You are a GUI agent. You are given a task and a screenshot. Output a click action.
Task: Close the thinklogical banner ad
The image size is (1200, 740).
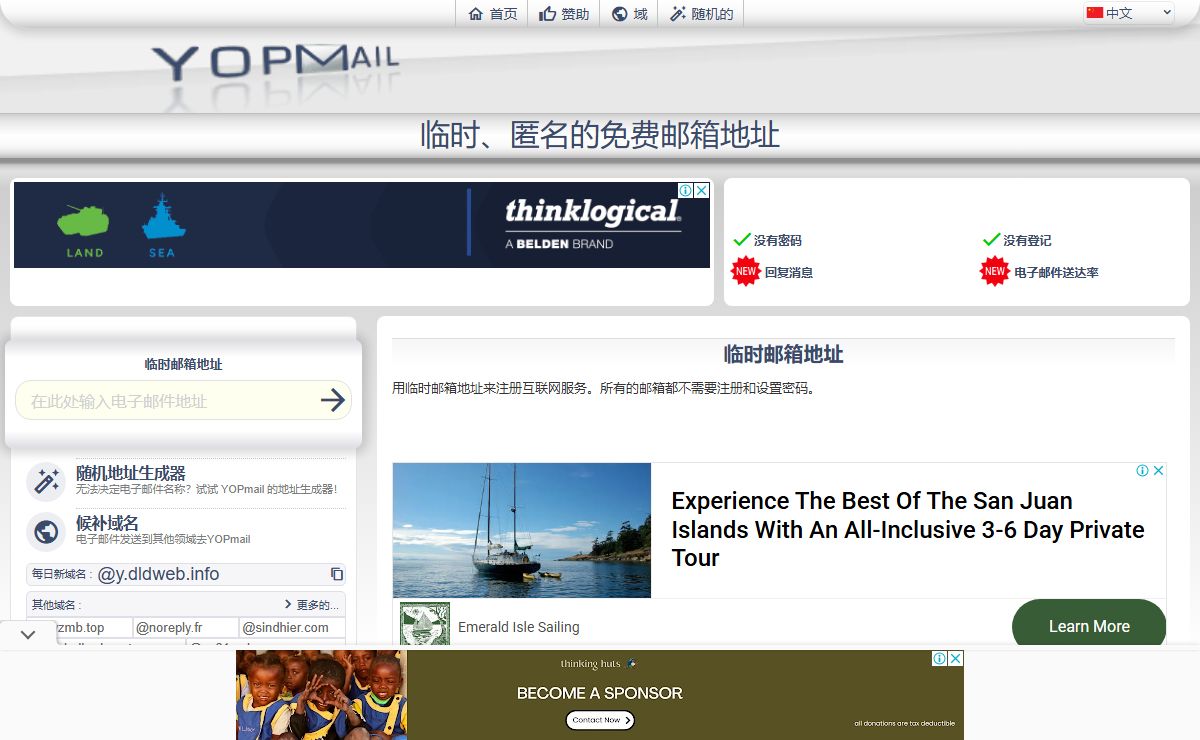click(x=702, y=190)
